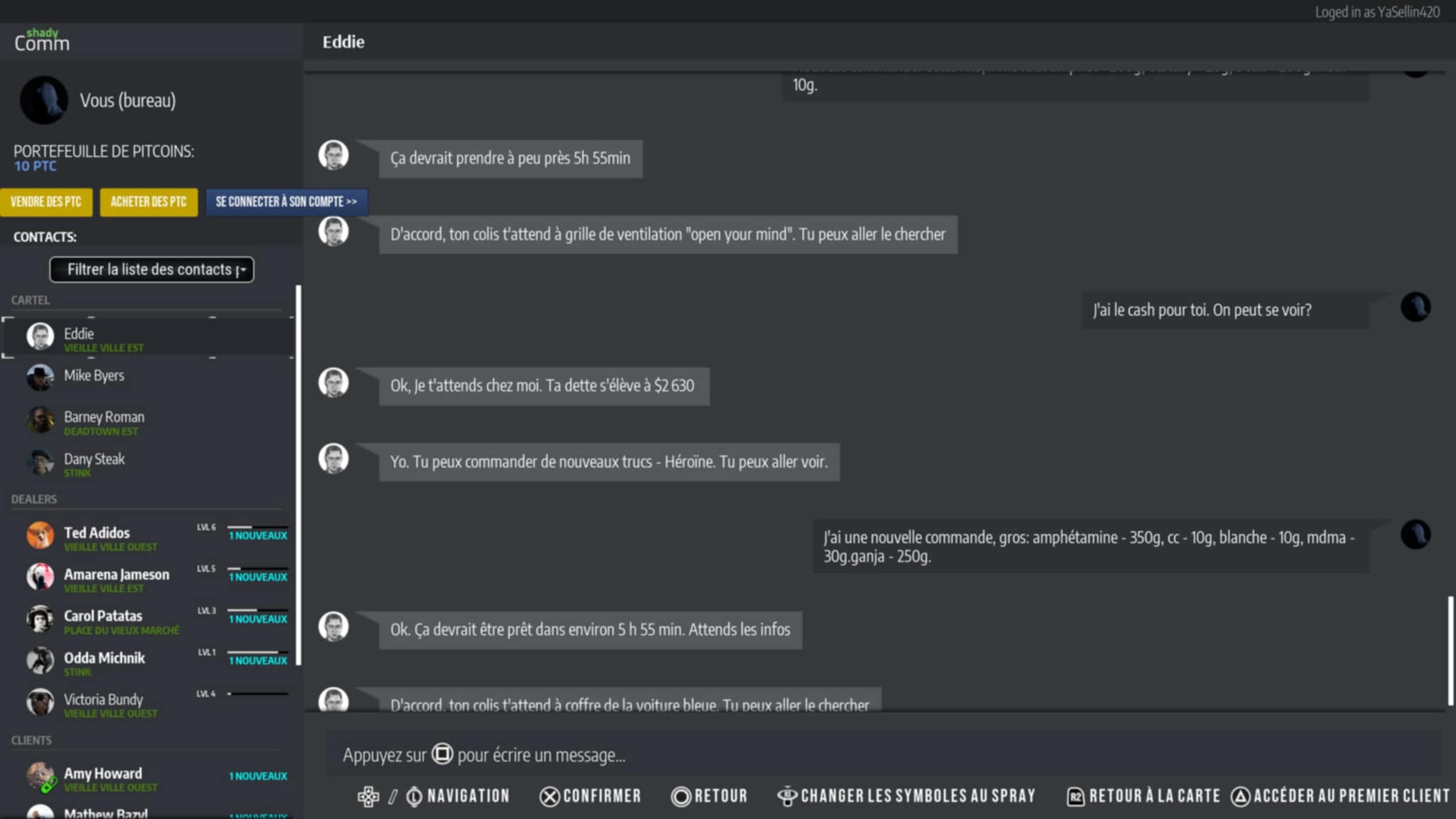Viewport: 1456px width, 819px height.
Task: Select Victoria Bundy's avatar
Action: [x=41, y=702]
